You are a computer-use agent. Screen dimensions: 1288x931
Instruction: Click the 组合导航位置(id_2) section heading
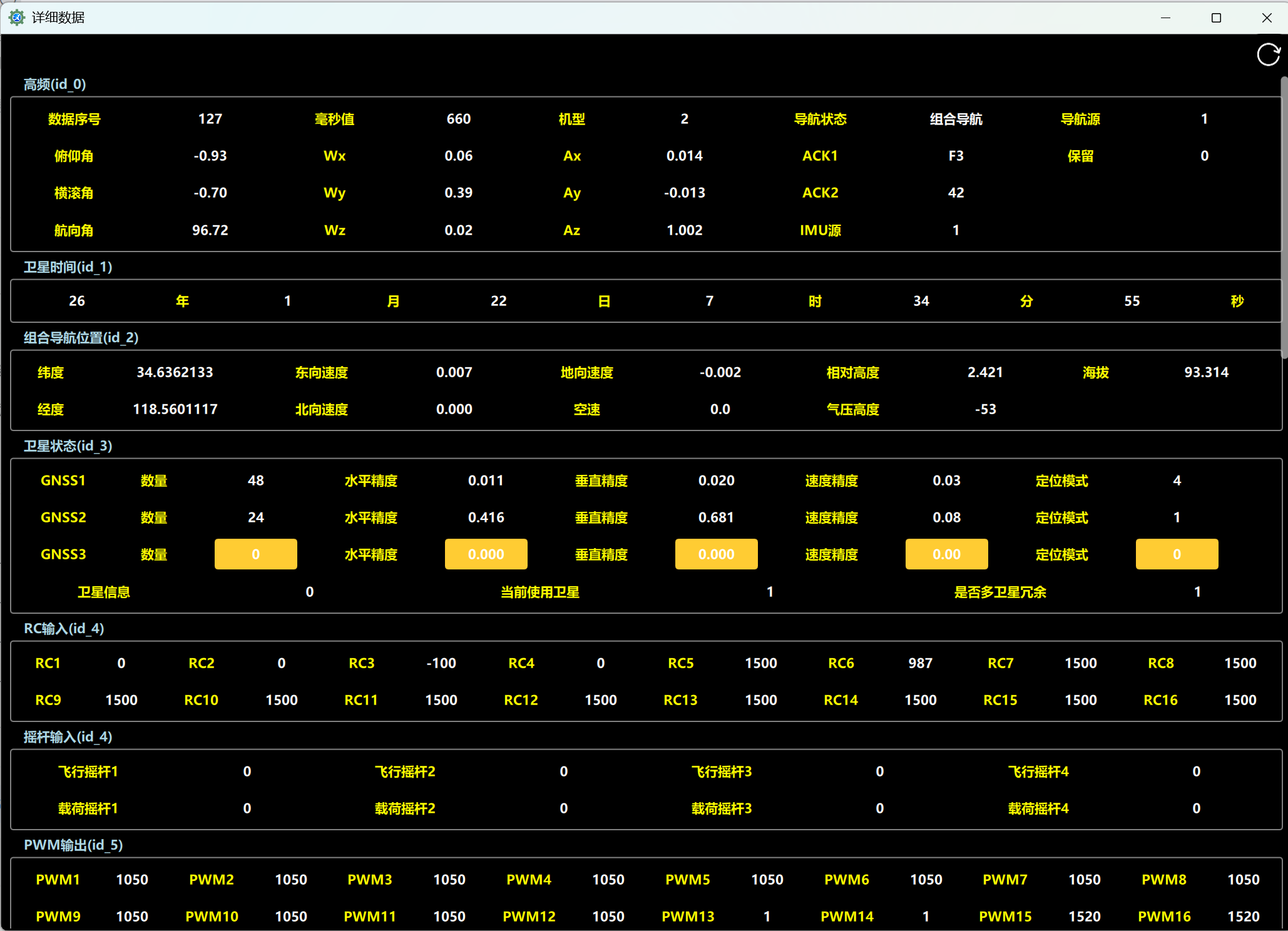point(81,338)
